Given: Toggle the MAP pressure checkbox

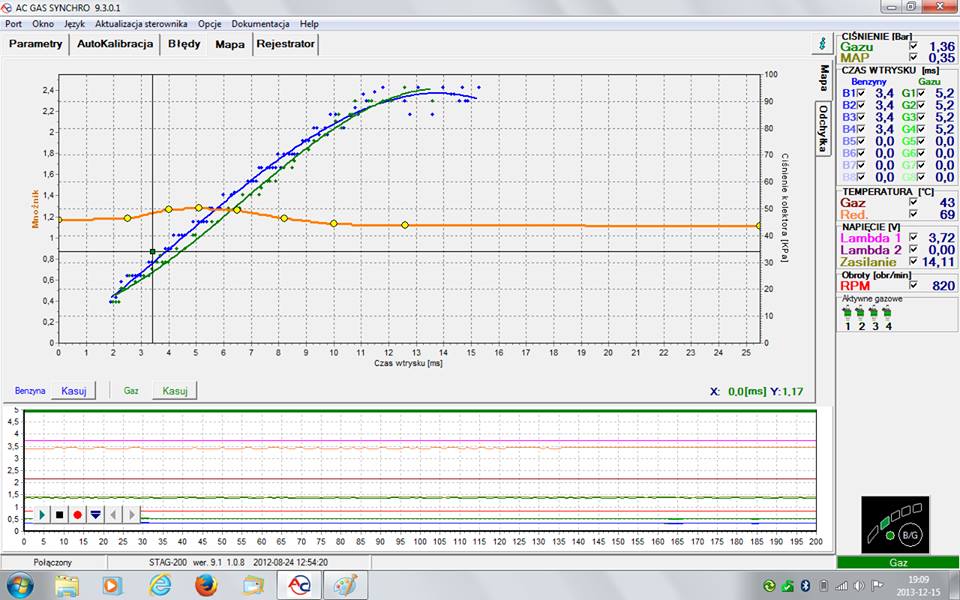Looking at the screenshot, I should [x=913, y=58].
